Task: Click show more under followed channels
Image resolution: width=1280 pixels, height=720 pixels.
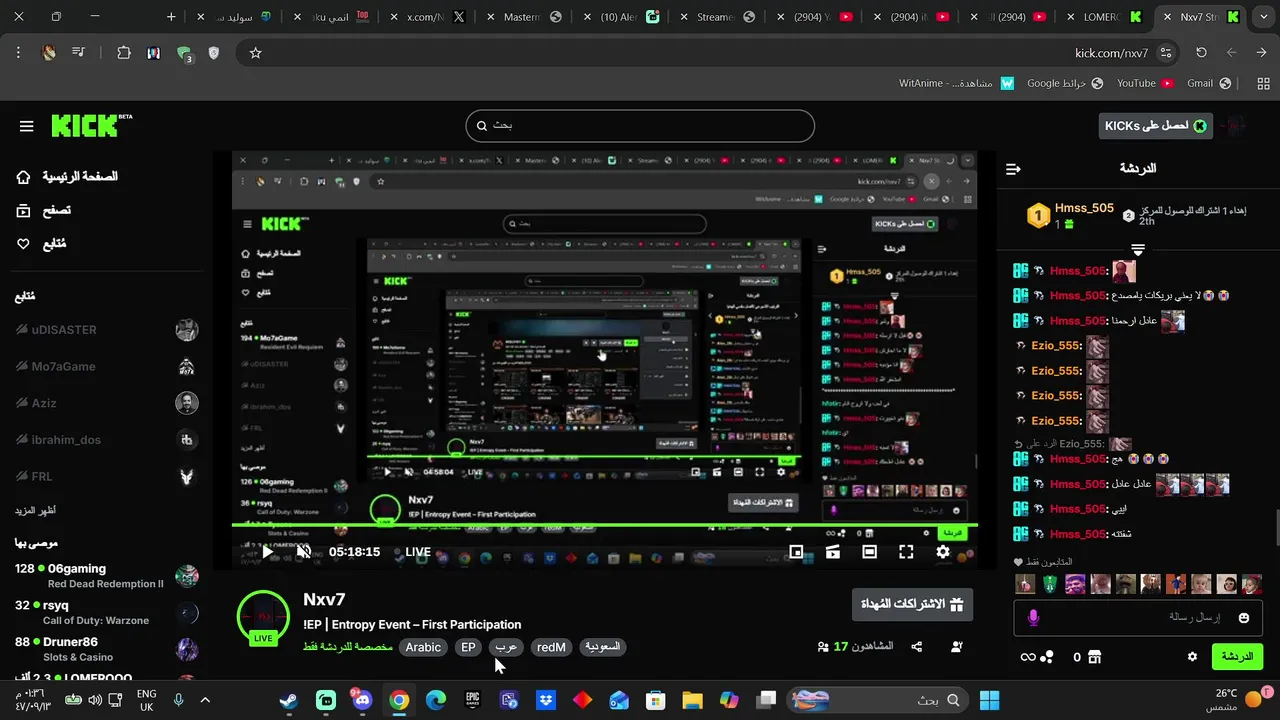Action: [x=35, y=510]
